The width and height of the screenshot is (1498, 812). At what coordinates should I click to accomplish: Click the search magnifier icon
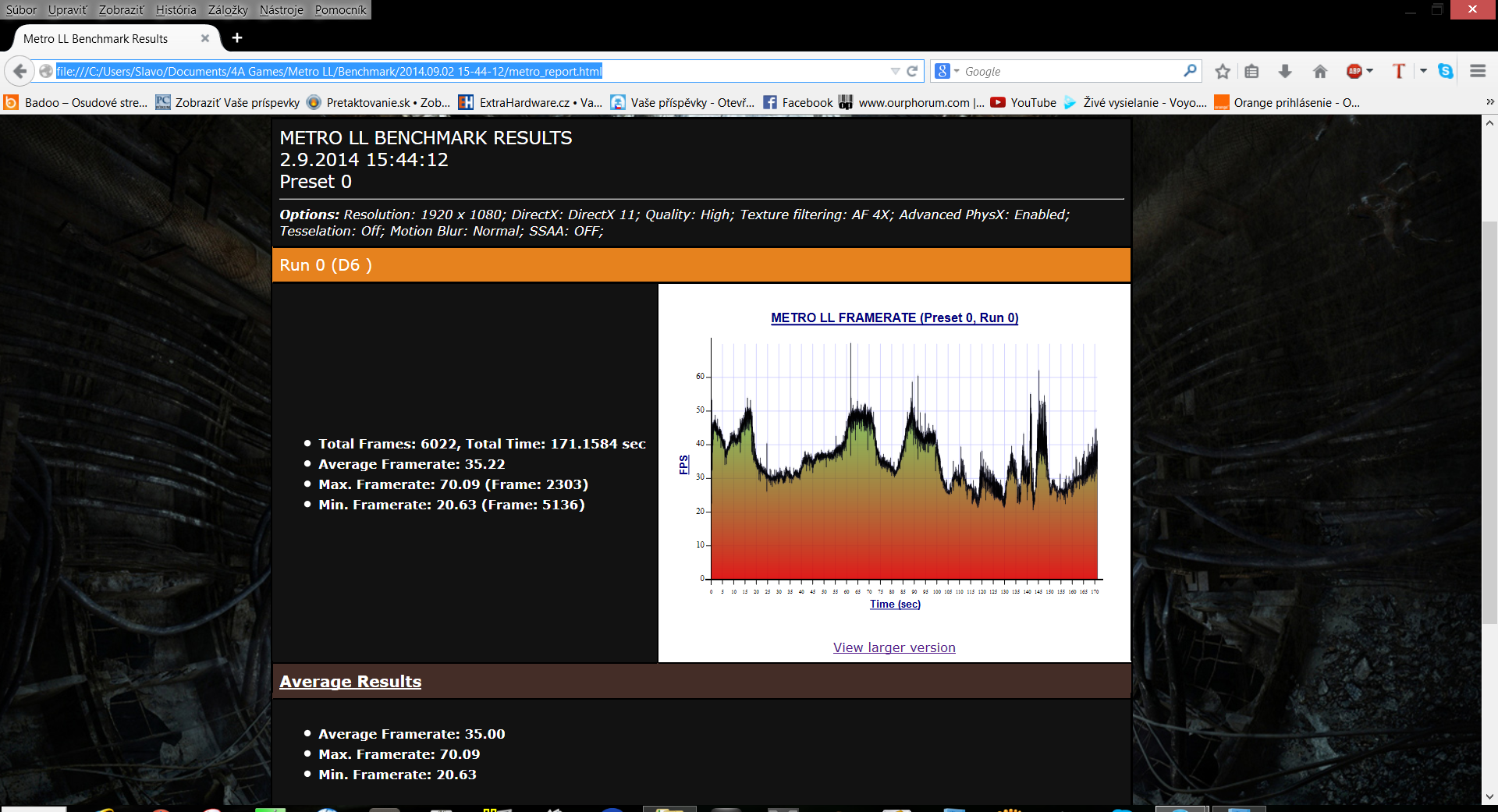pos(1190,71)
